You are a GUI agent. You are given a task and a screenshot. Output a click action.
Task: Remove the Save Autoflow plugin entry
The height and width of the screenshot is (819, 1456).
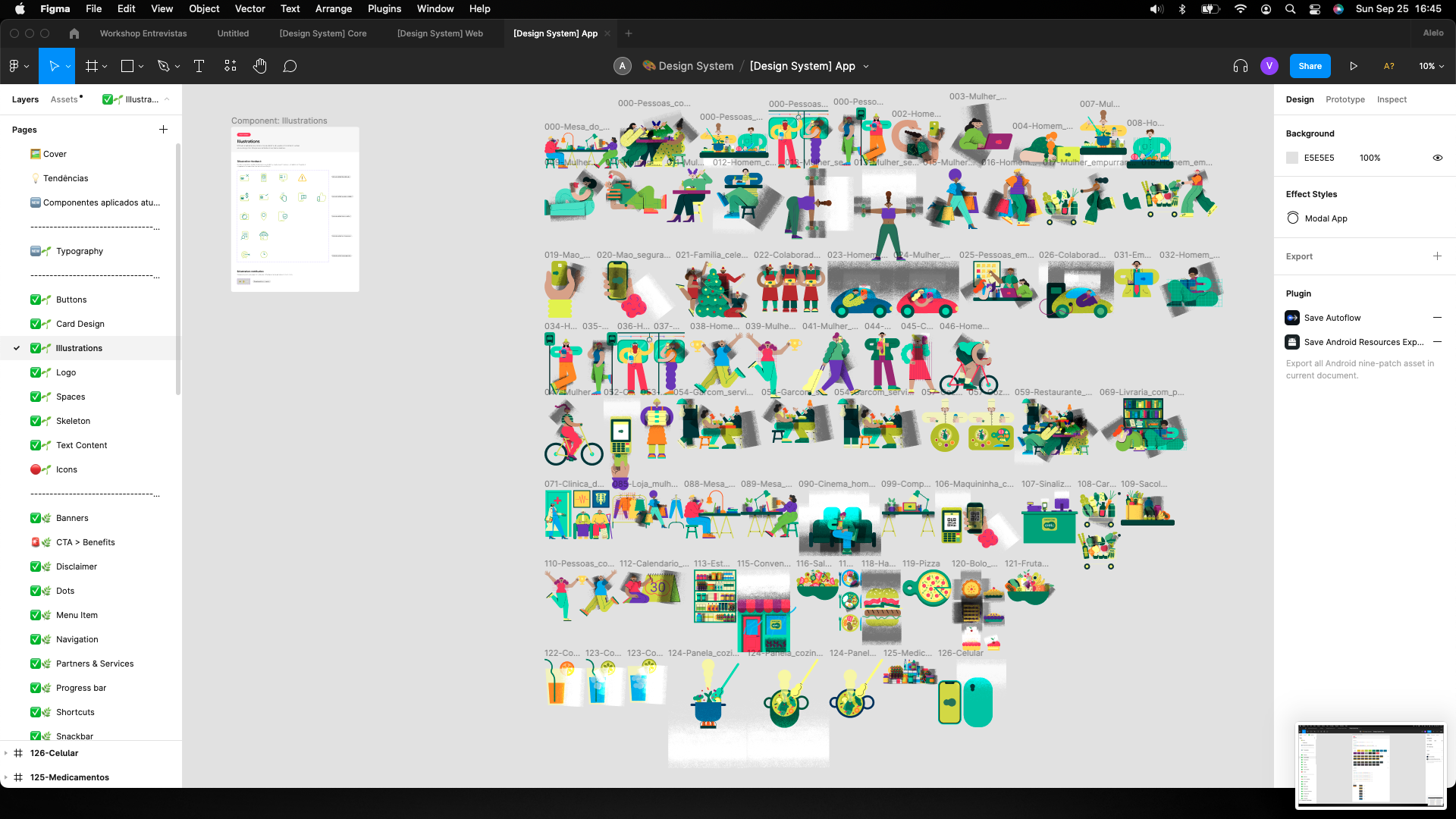click(x=1437, y=318)
